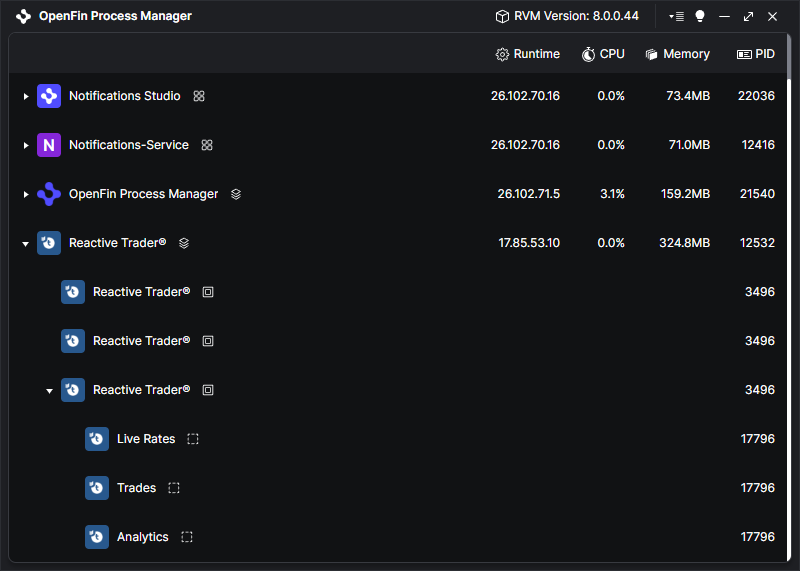Click the PID value 22036
The width and height of the screenshot is (800, 571).
[756, 96]
